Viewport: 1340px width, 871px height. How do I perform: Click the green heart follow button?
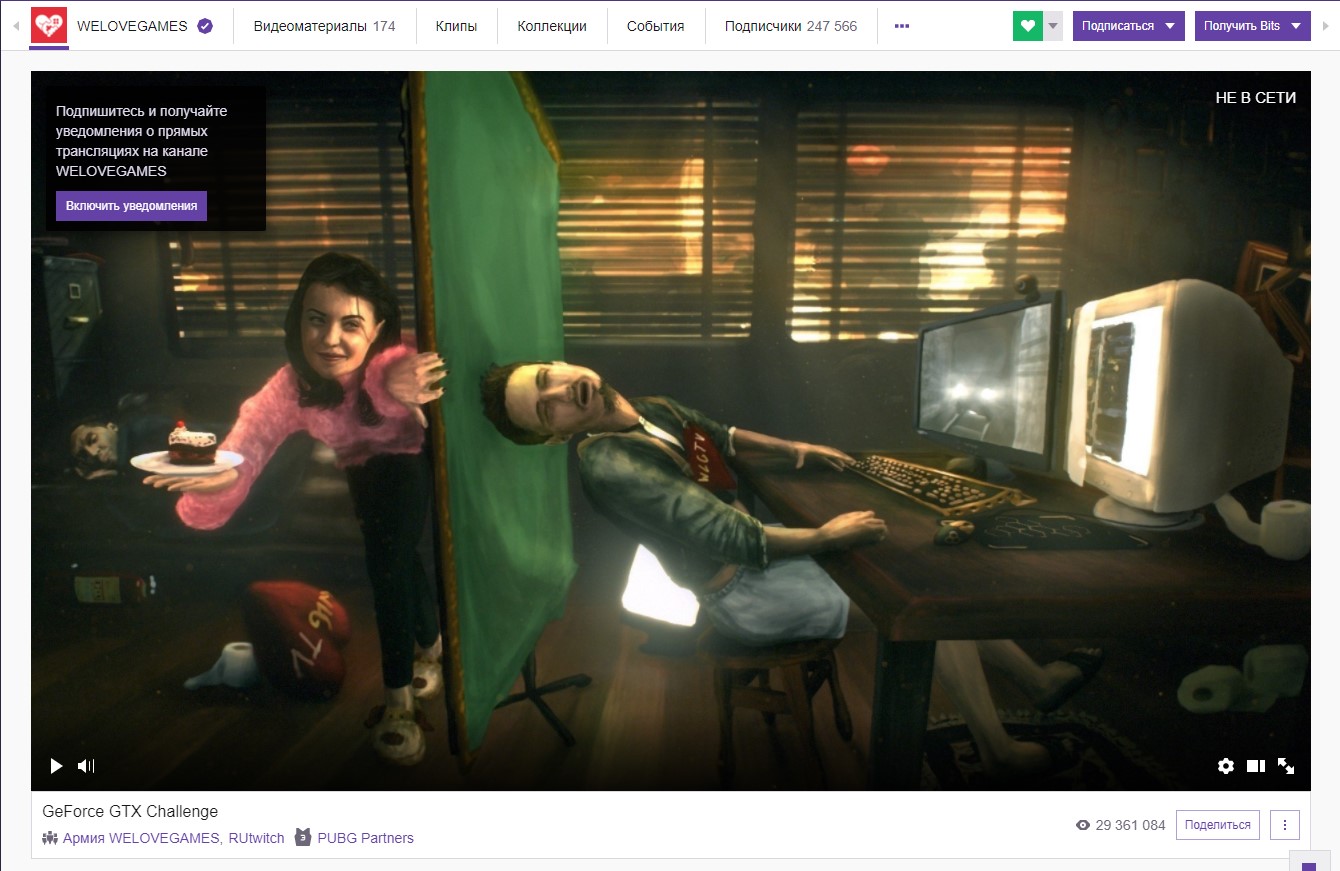coord(1027,26)
